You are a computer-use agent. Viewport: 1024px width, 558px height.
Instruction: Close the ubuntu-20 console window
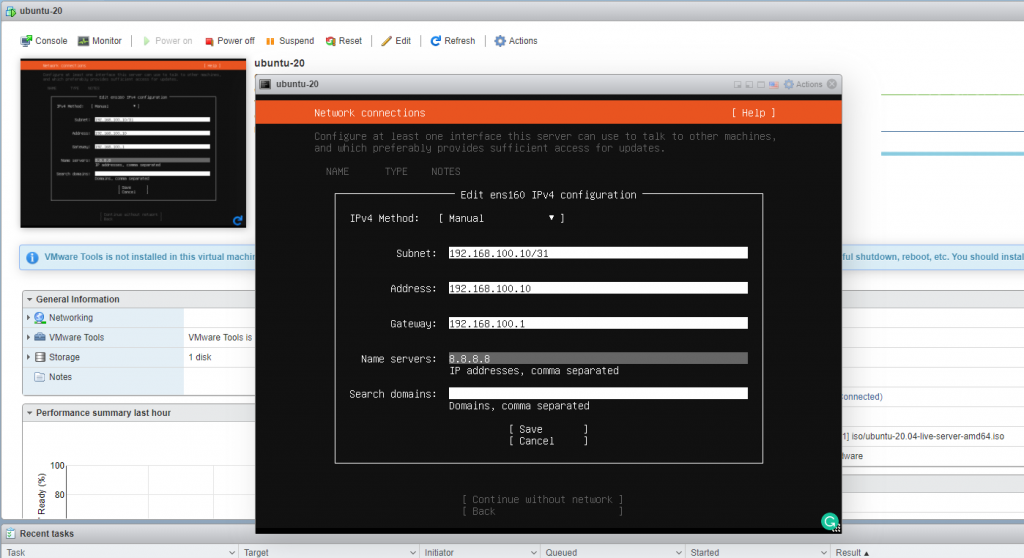click(x=832, y=84)
